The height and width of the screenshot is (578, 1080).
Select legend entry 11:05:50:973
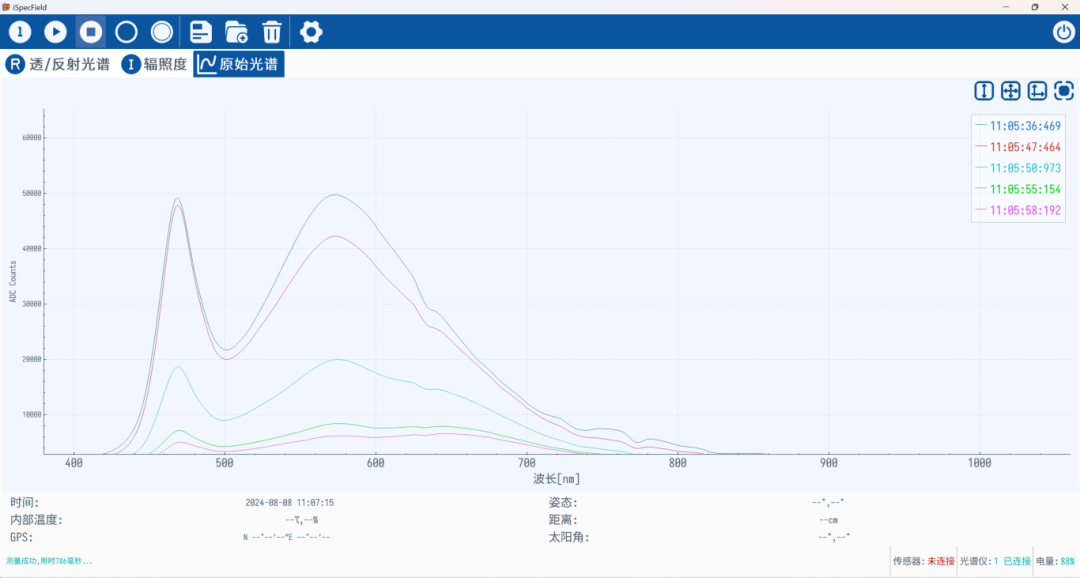pyautogui.click(x=1018, y=168)
